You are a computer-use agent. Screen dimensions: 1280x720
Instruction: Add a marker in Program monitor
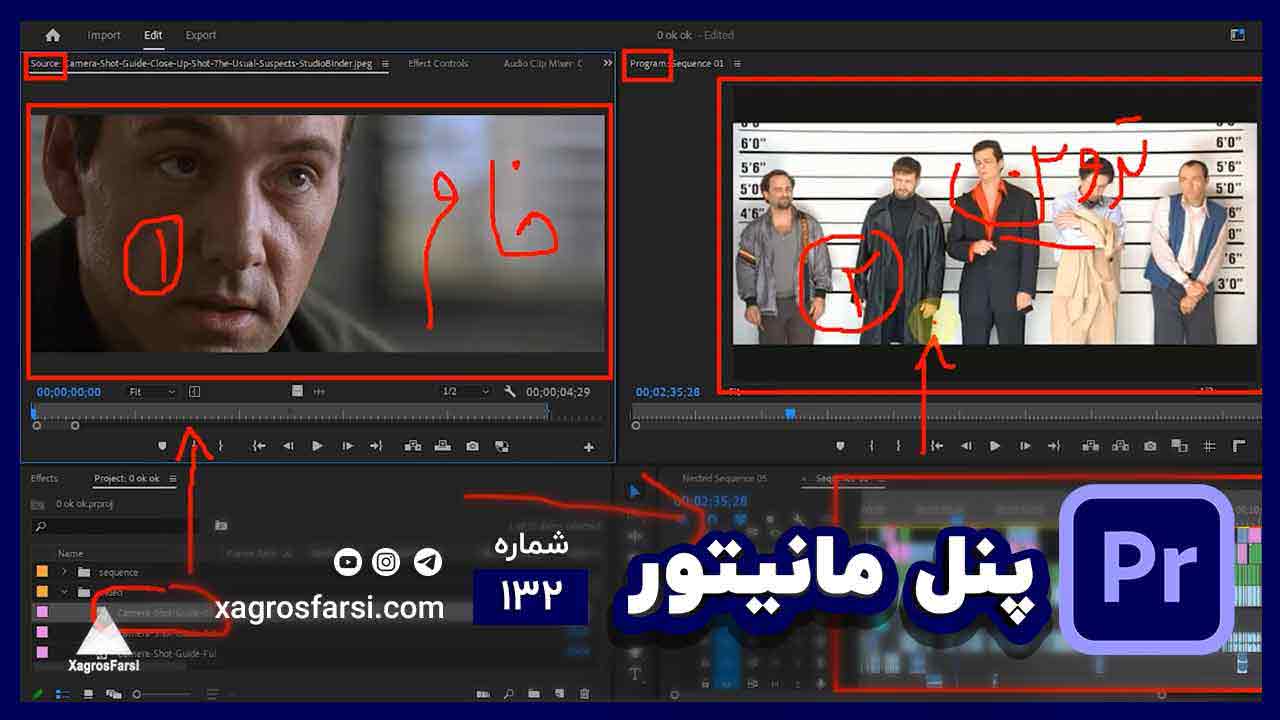(840, 446)
